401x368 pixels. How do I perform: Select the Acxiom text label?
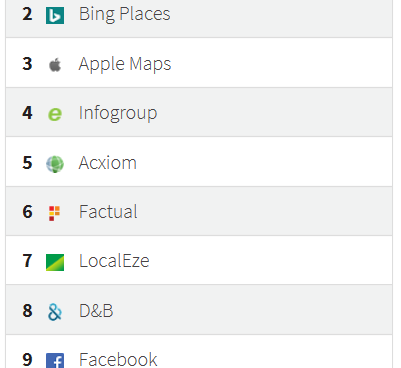(x=108, y=163)
